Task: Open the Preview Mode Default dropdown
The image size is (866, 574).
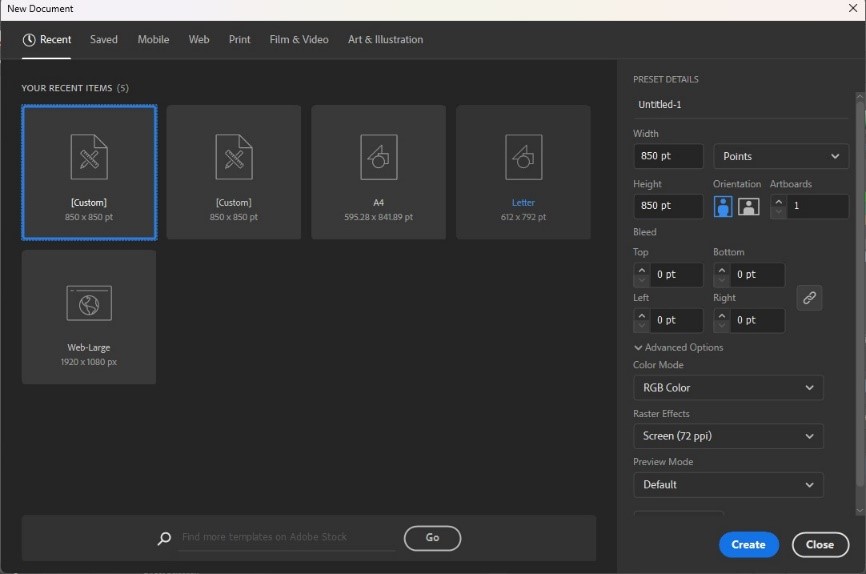Action: (728, 485)
